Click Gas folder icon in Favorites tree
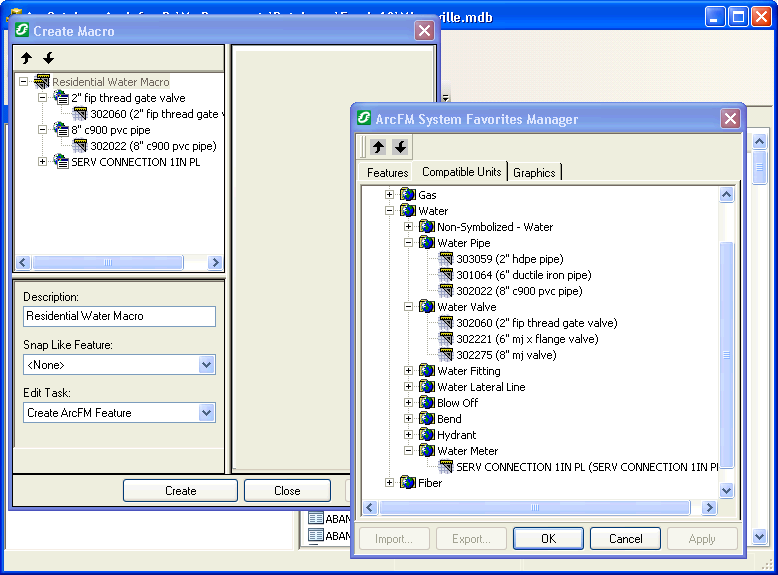778x575 pixels. coord(408,194)
